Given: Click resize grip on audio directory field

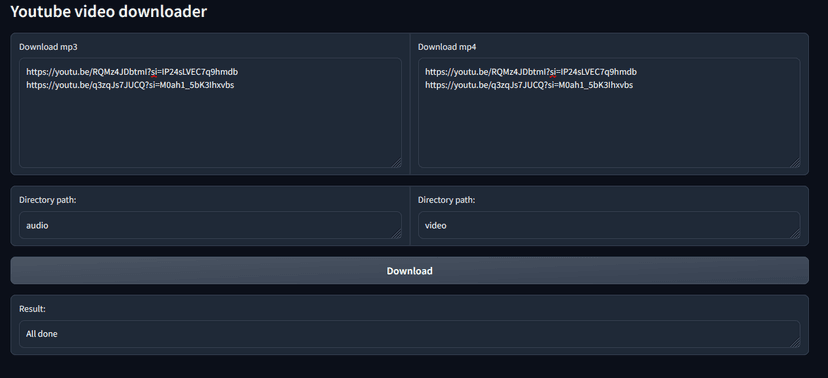Looking at the screenshot, I should tap(396, 233).
